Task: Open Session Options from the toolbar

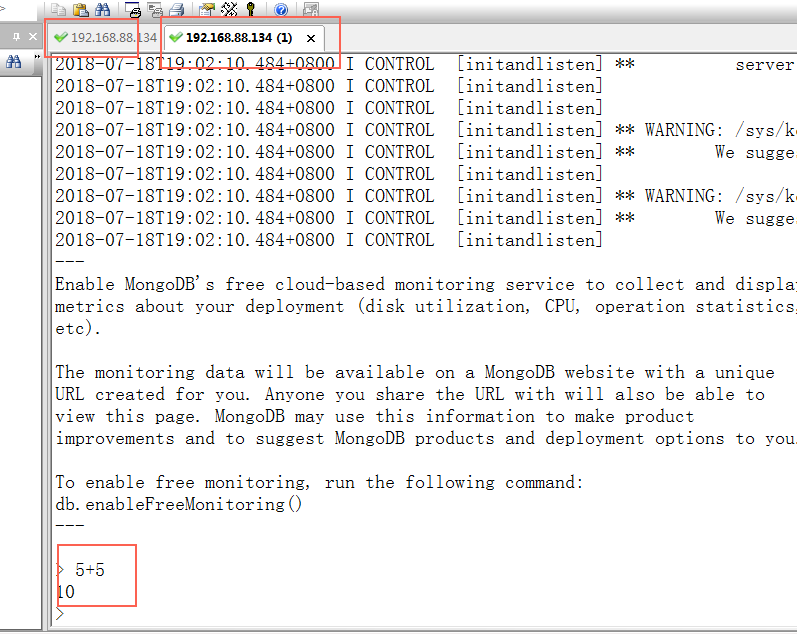Action: pos(207,9)
